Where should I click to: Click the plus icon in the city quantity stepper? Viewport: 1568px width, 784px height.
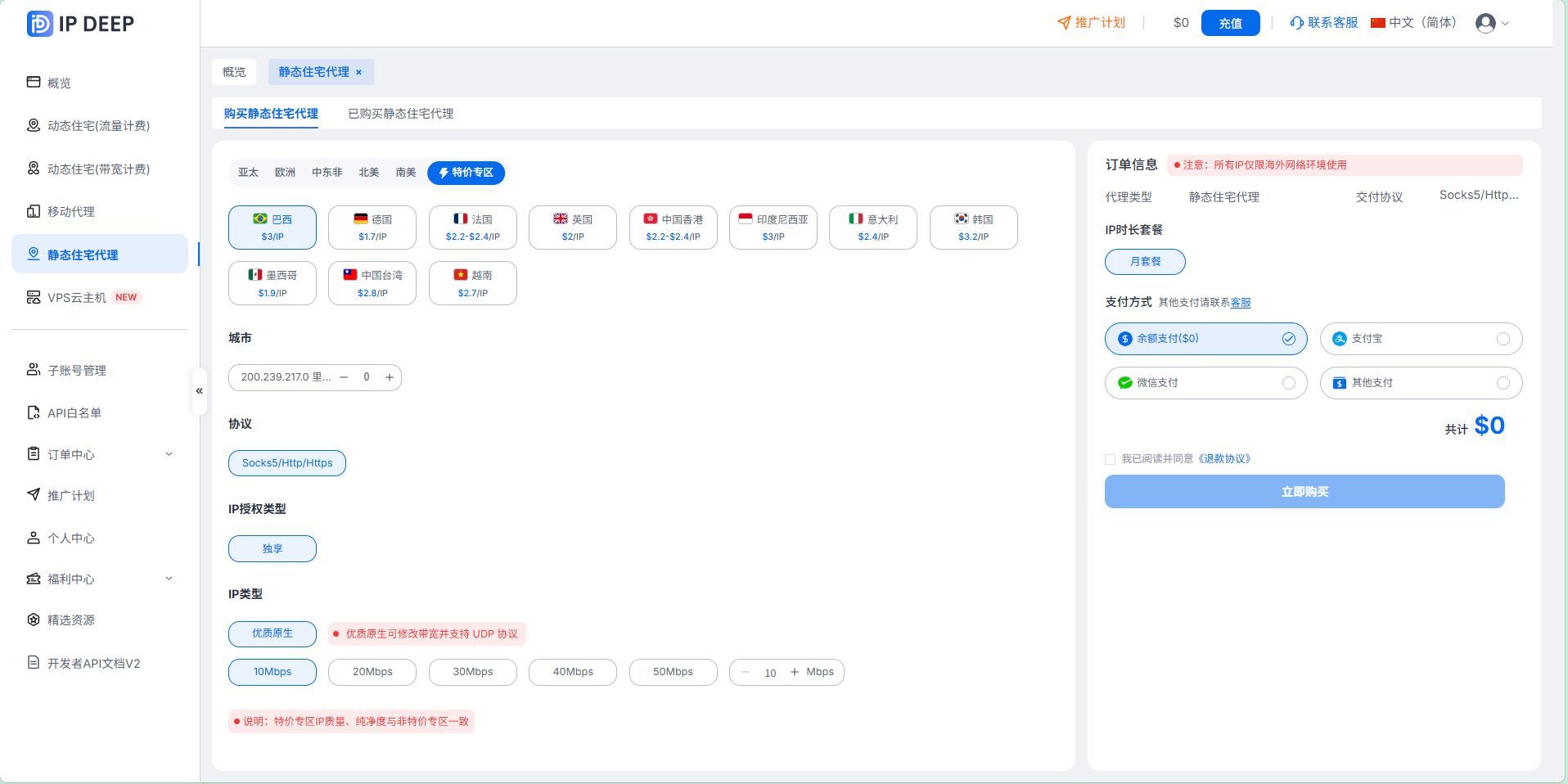(390, 377)
